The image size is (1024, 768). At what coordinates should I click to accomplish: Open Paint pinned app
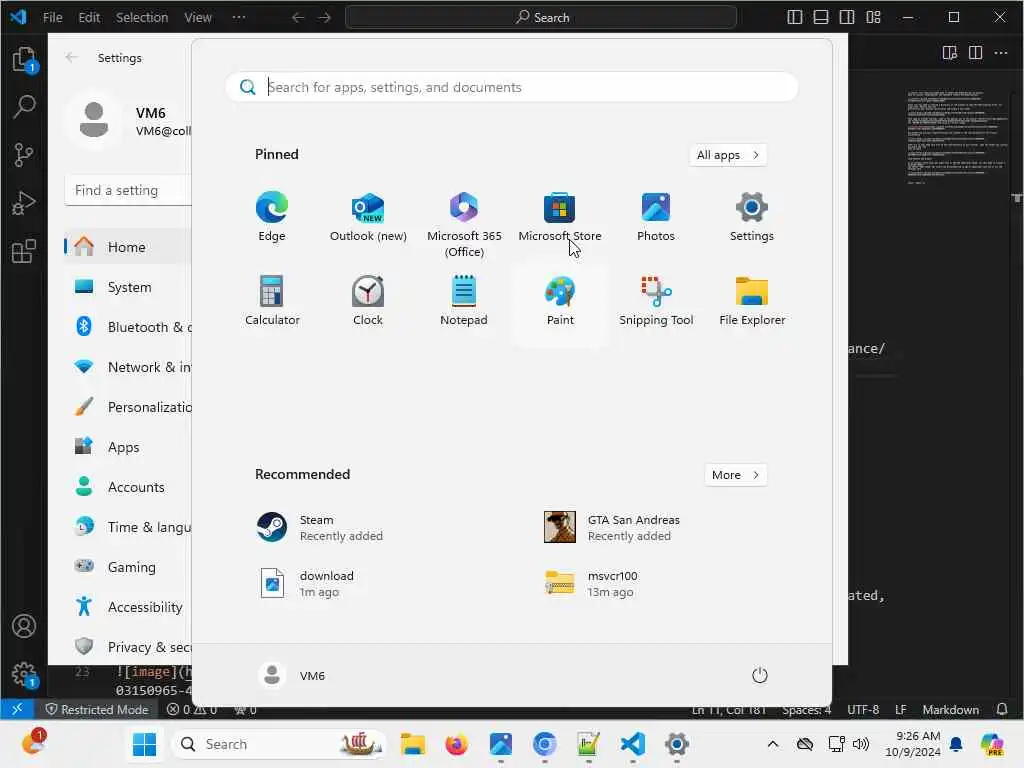560,300
